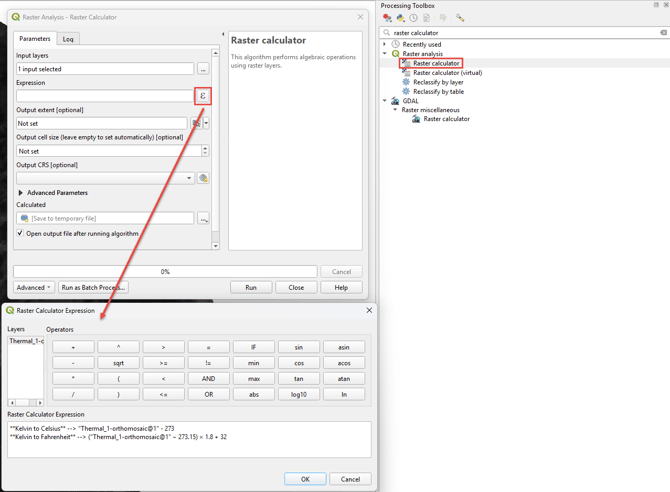670x492 pixels.
Task: Open the Models menu icon in Processing Toolbox
Action: click(x=387, y=18)
